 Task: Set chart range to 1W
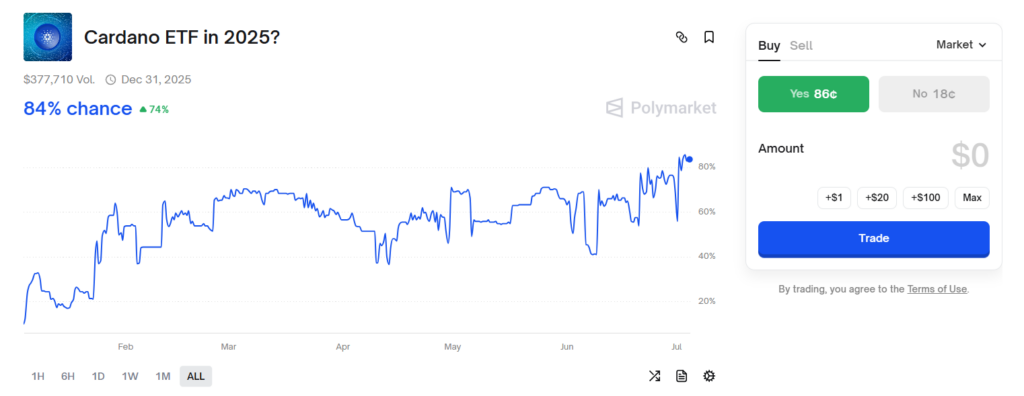[x=130, y=376]
